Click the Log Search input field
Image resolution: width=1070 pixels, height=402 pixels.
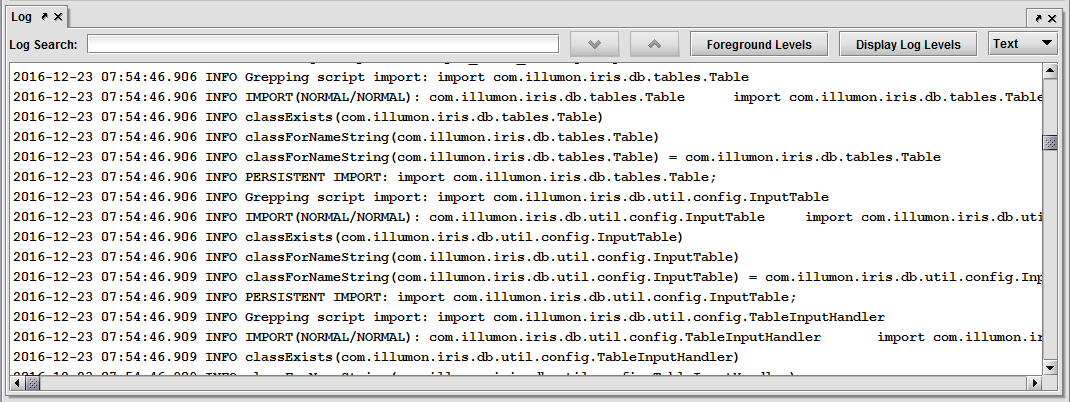click(322, 44)
